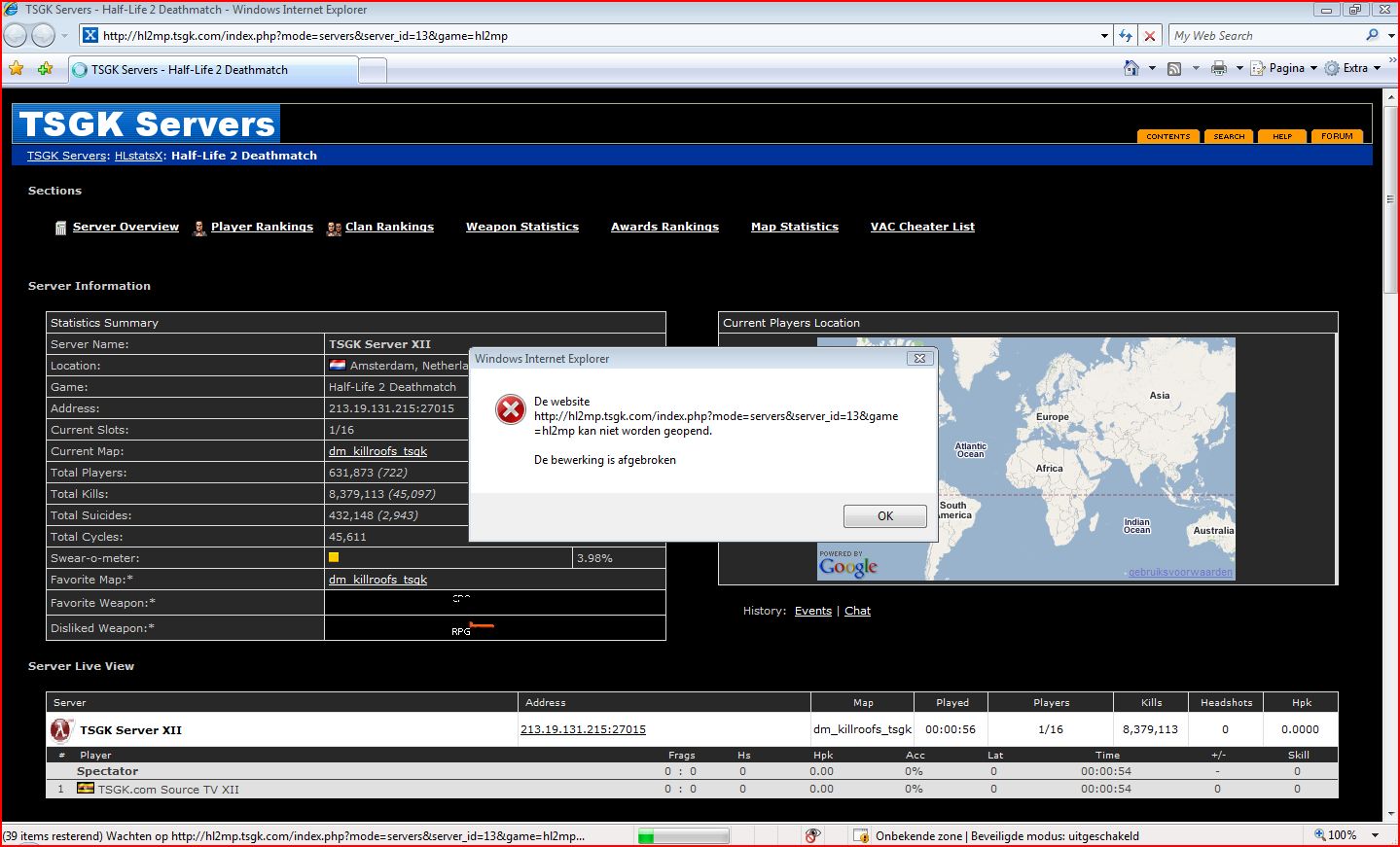The width and height of the screenshot is (1400, 847).
Task: Click the RSS feeds icon
Action: 1174,68
